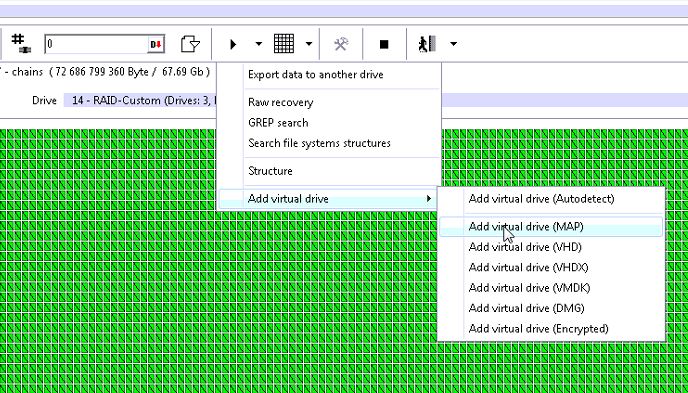This screenshot has height=393, width=688.
Task: Click the play start button
Action: [x=233, y=44]
